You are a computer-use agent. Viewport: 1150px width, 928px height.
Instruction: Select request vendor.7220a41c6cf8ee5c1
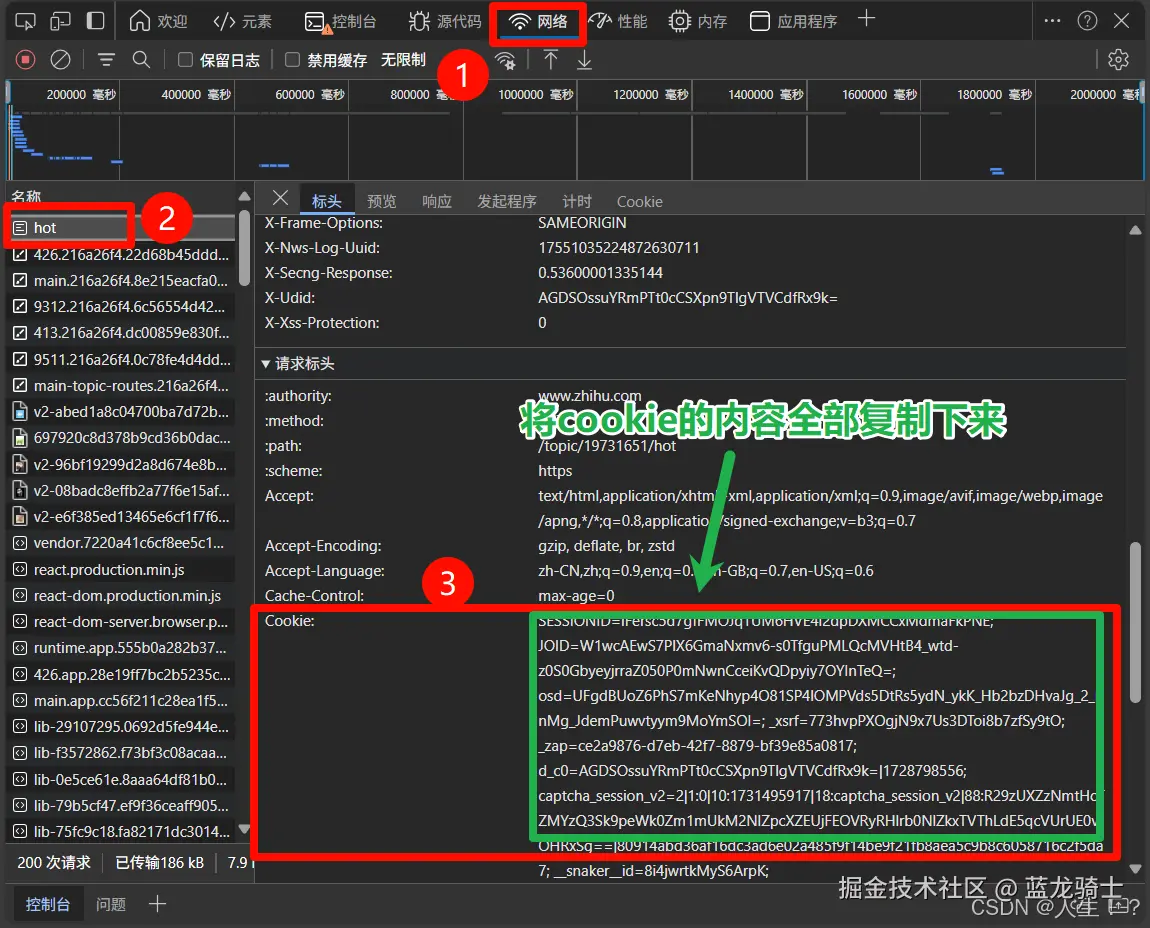click(120, 544)
